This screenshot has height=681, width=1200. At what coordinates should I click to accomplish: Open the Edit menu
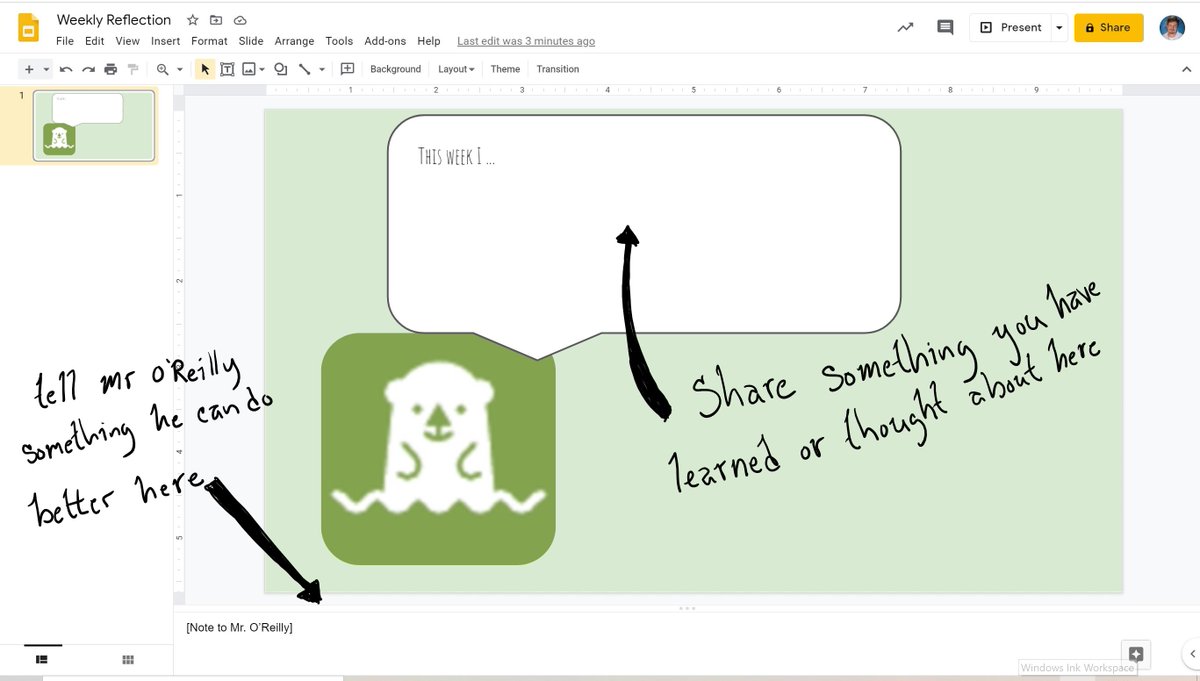[x=94, y=41]
